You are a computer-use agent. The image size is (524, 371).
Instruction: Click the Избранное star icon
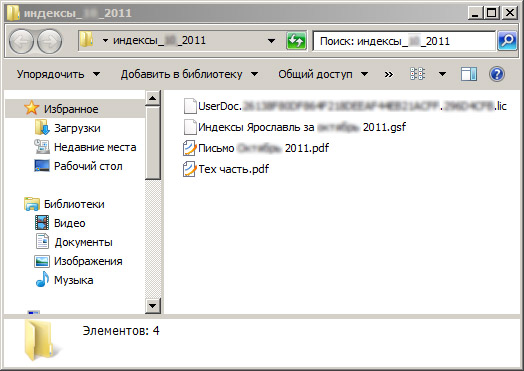(31, 108)
